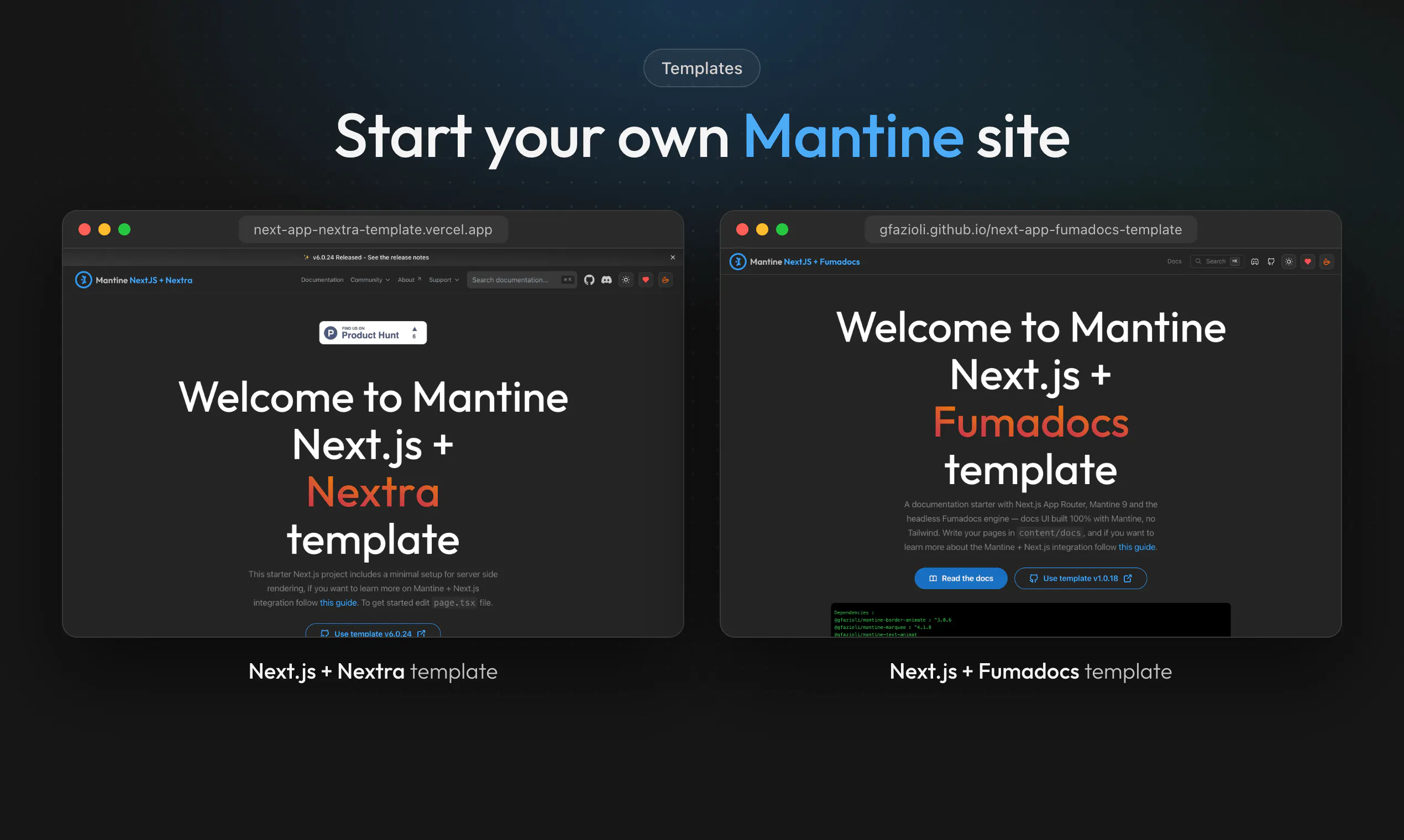1404x840 pixels.
Task: Open the About external link
Action: pyautogui.click(x=408, y=280)
